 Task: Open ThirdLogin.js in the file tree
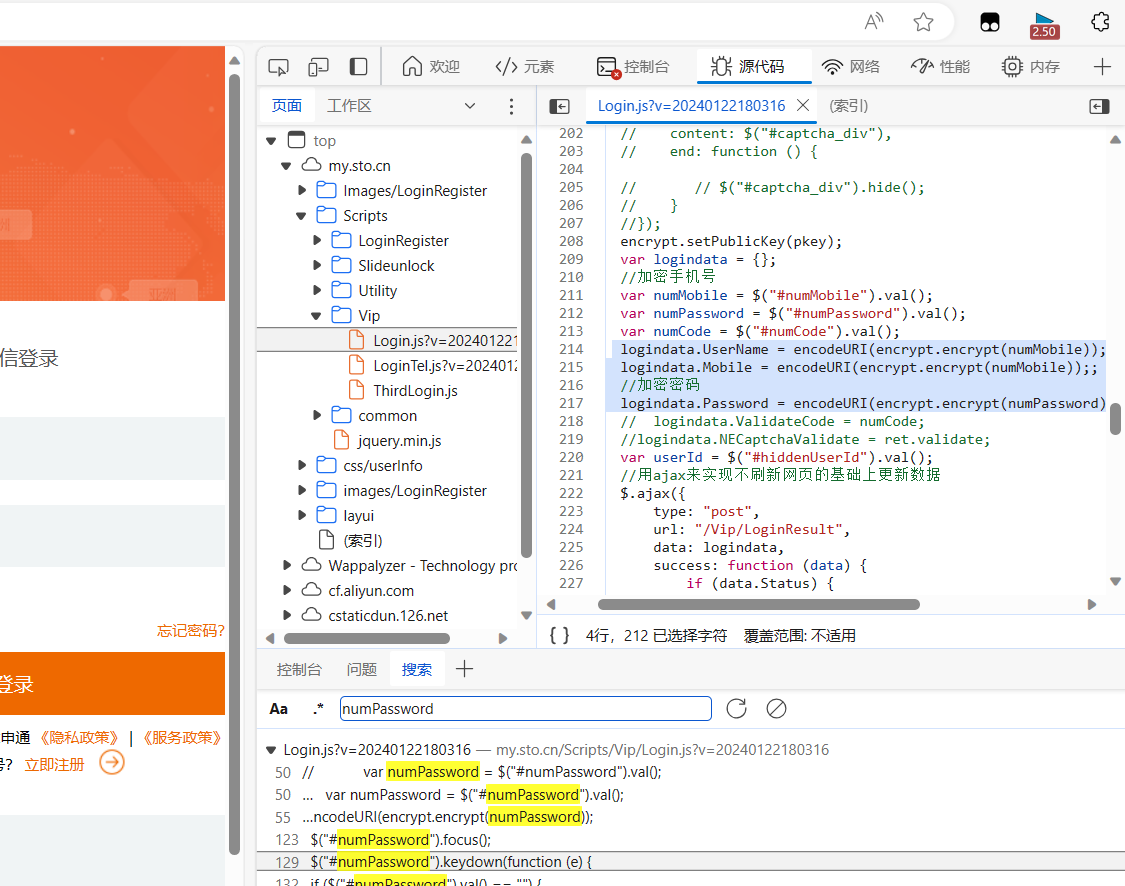403,390
